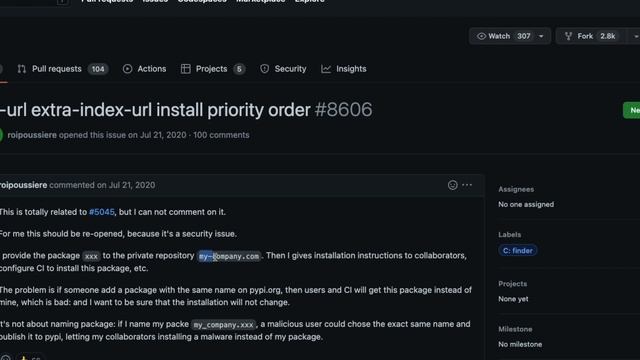Screen dimensions: 640x360
Task: Click the Projects count badge 5
Action: pos(239,69)
